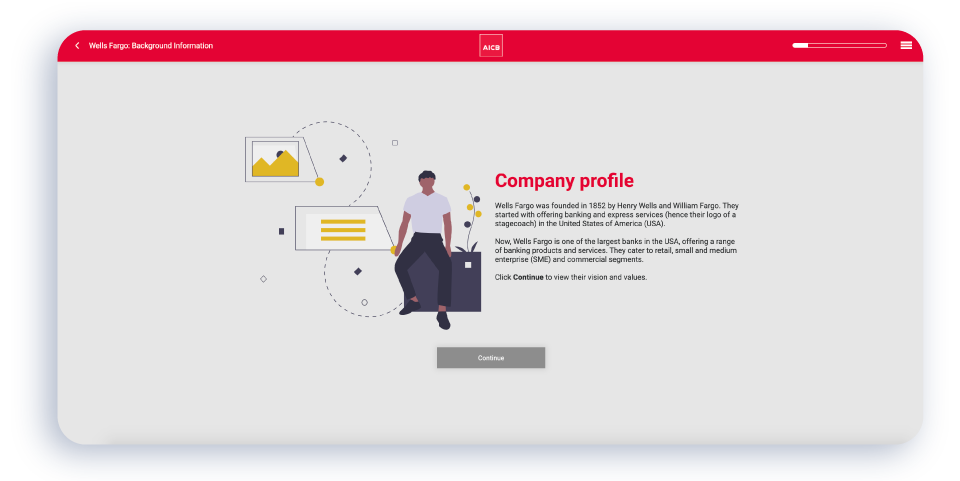Click the 'Click Continue to view' instruction text
This screenshot has width=960, height=481.
point(571,277)
